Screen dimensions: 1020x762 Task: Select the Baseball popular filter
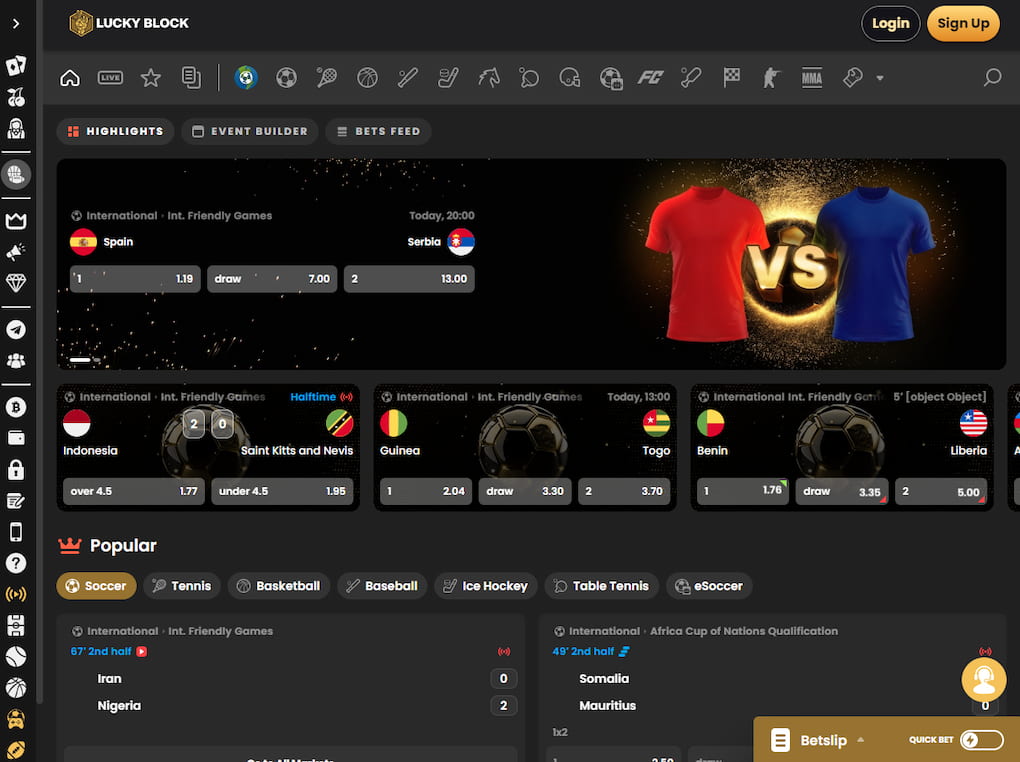click(x=382, y=586)
